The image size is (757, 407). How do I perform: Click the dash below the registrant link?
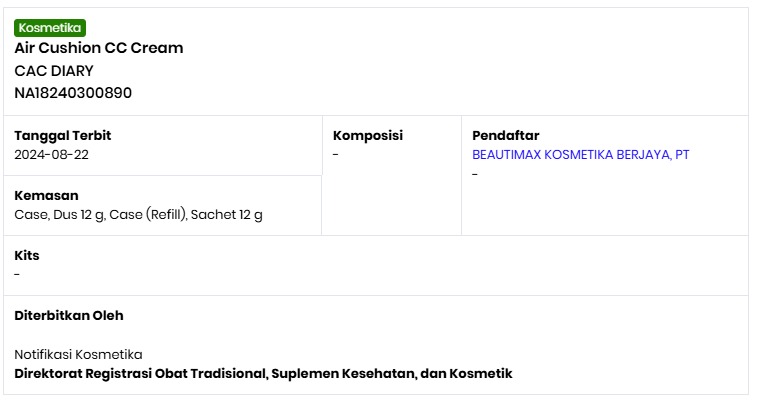475,175
